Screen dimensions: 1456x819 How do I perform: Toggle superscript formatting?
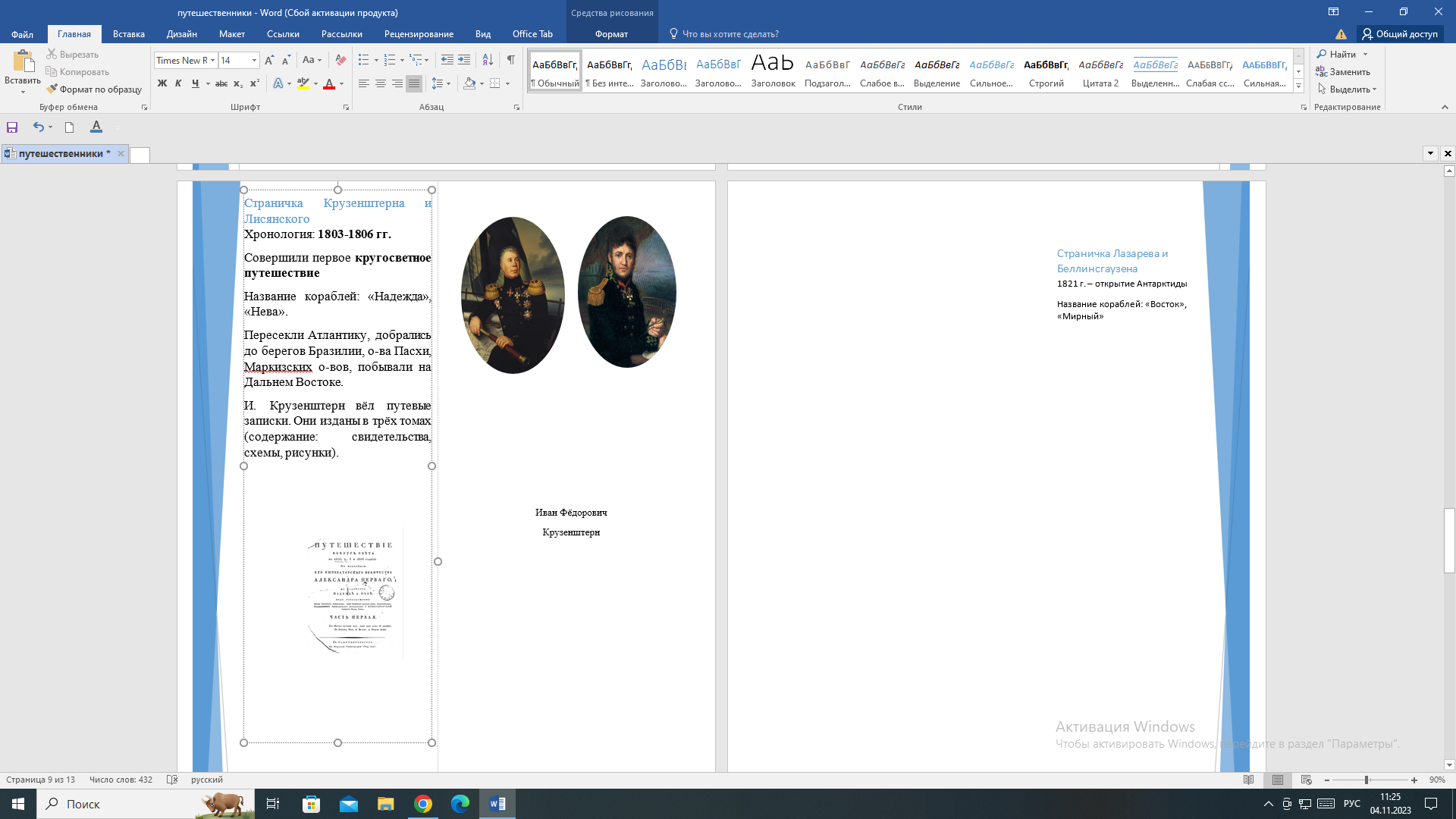tap(255, 83)
